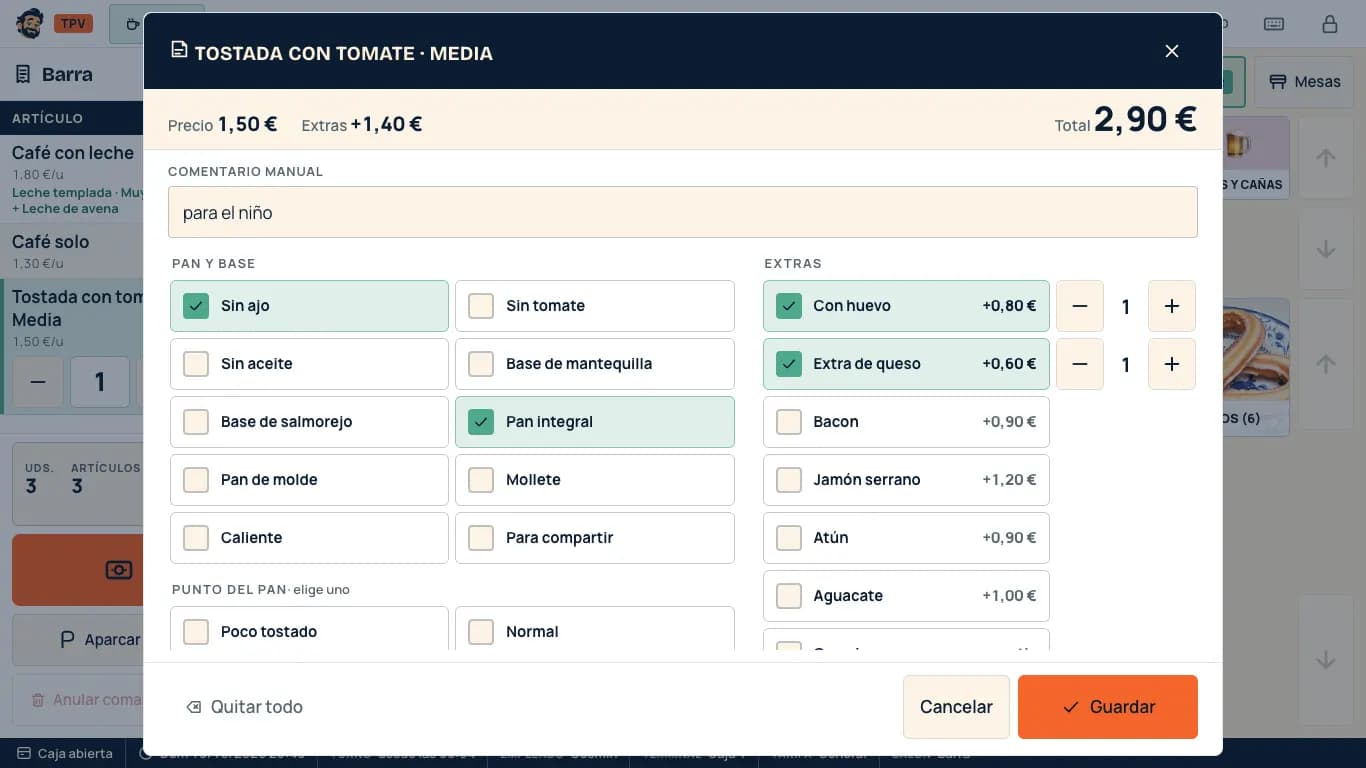Select Base de mantequilla option
1366x768 pixels.
595,364
